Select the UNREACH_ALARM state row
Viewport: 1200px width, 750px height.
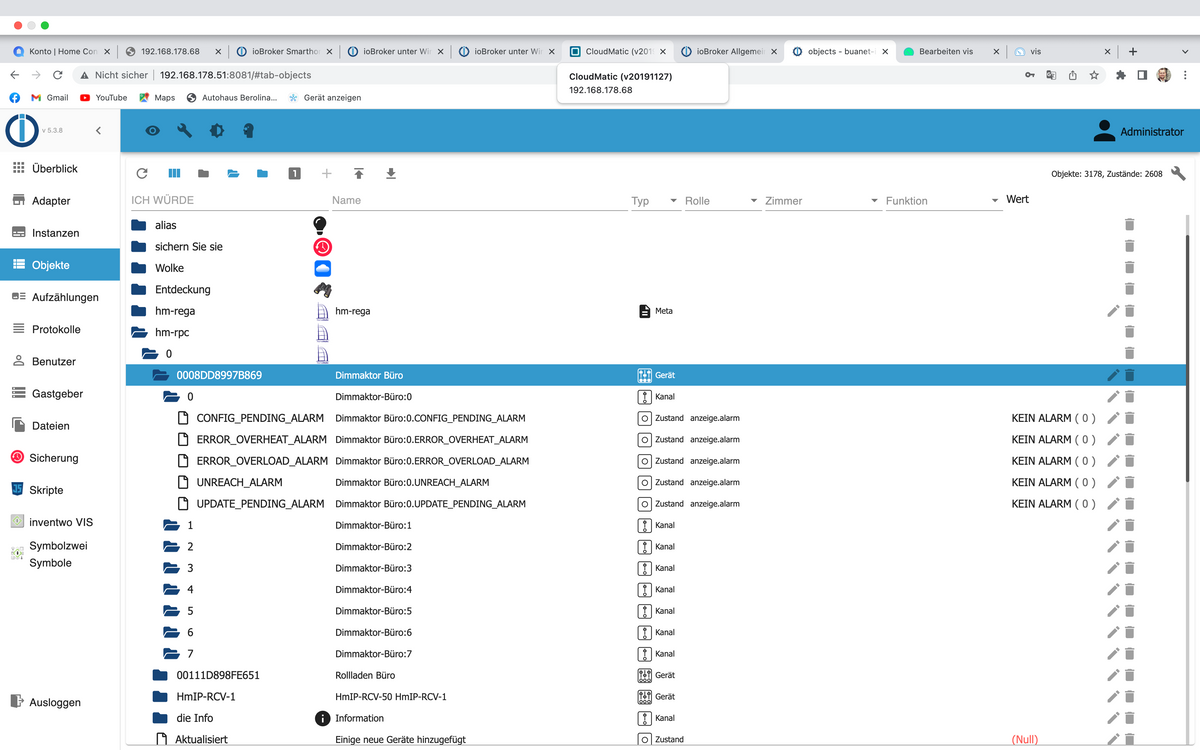click(239, 482)
